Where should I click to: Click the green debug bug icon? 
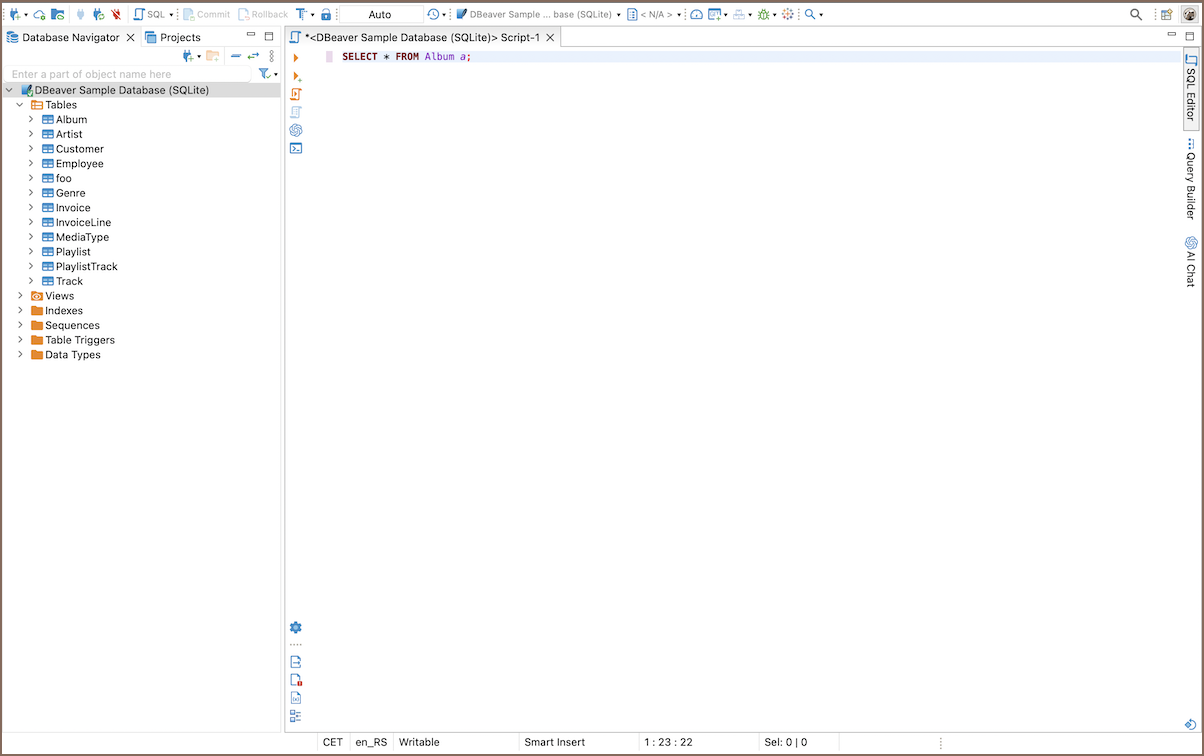[764, 15]
